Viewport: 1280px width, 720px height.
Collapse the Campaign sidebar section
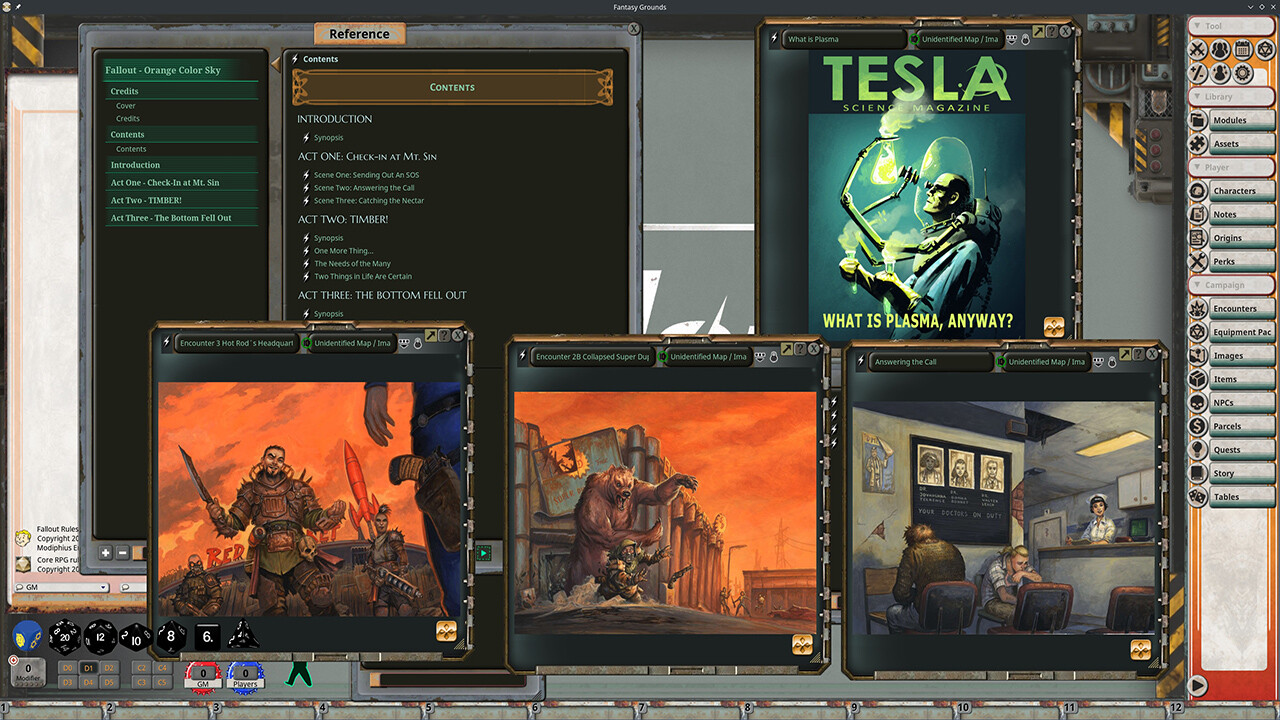(1230, 285)
